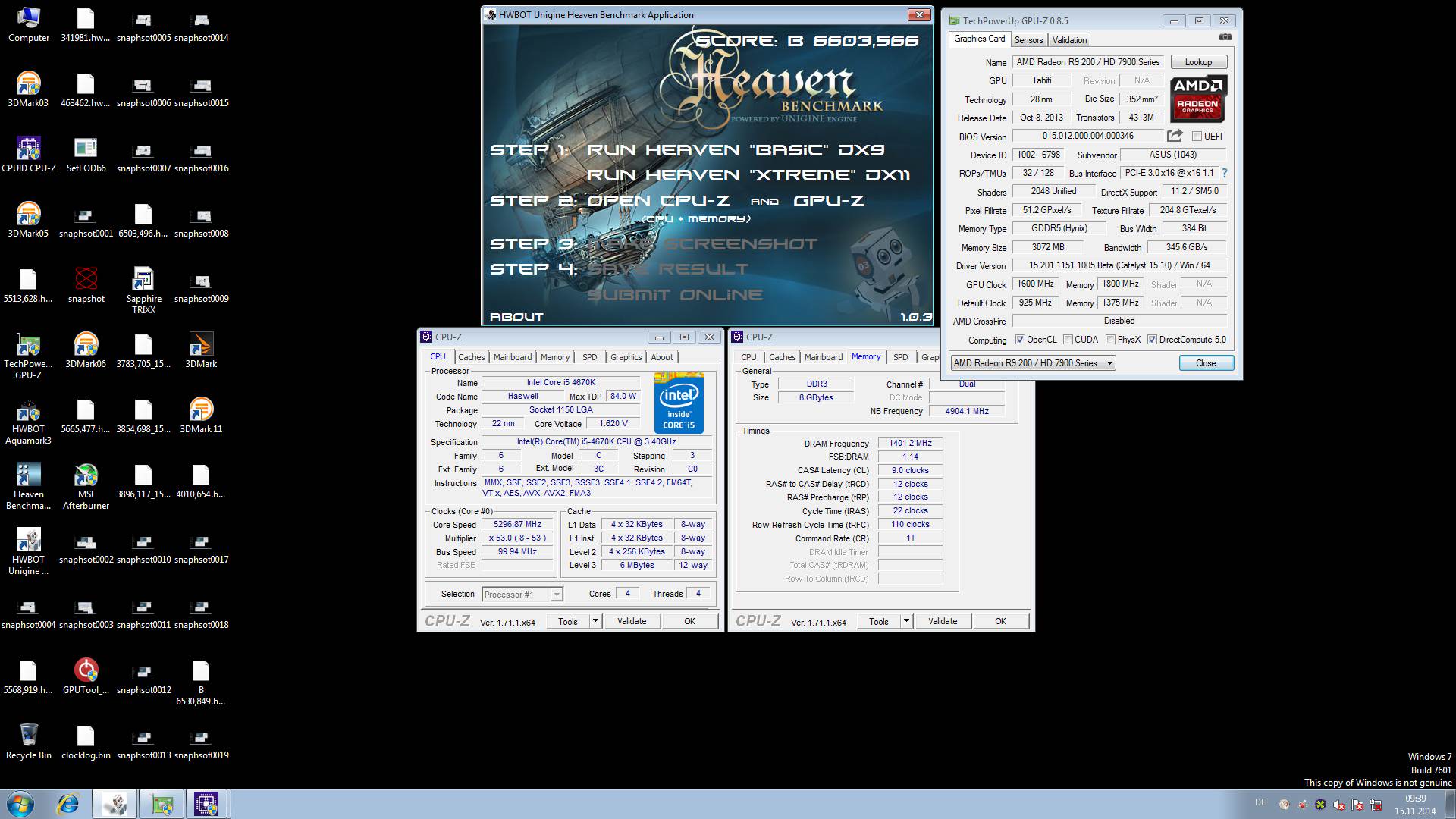Click the Close button in GPU-Z

(1206, 363)
